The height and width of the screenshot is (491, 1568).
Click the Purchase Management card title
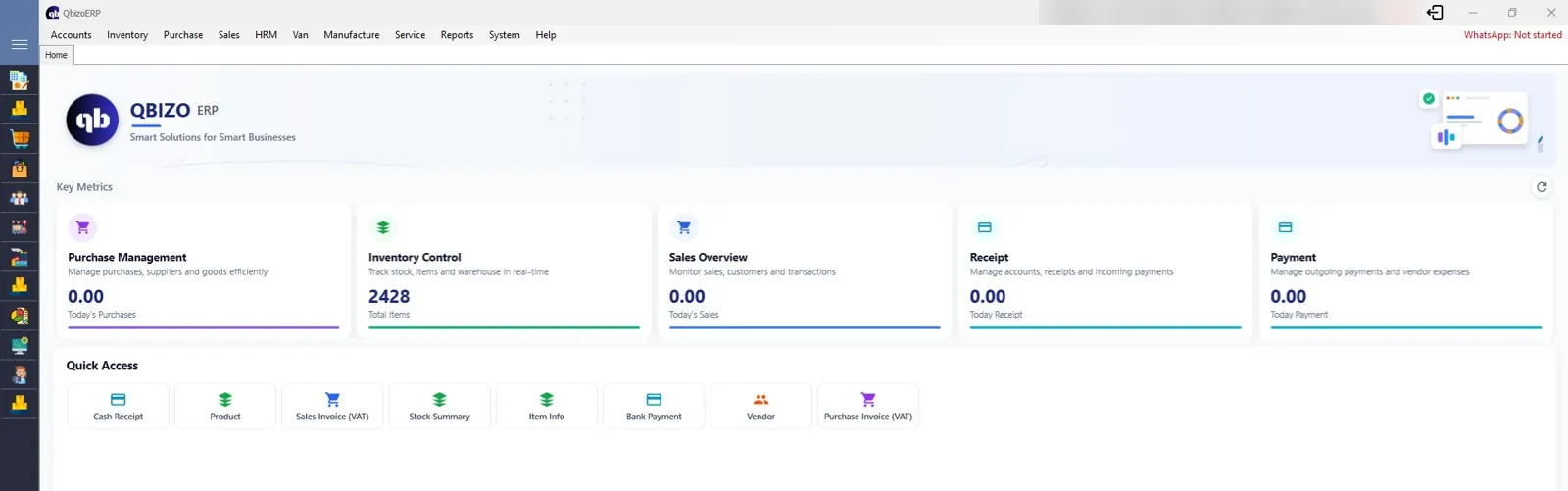point(127,258)
